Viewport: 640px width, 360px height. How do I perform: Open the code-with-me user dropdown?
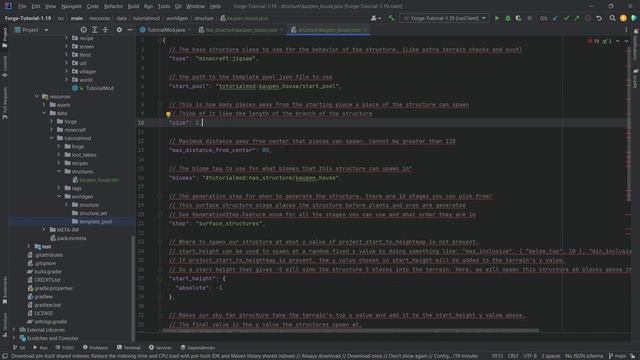[x=376, y=18]
